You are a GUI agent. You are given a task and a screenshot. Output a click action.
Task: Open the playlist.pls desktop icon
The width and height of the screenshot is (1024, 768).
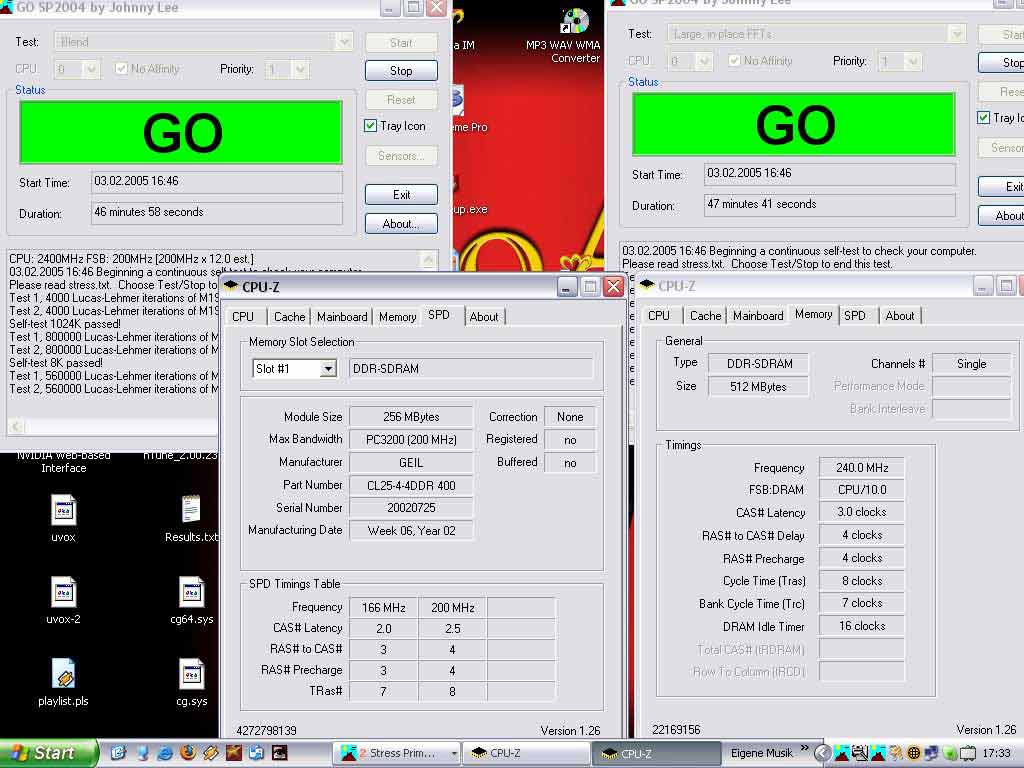coord(63,674)
